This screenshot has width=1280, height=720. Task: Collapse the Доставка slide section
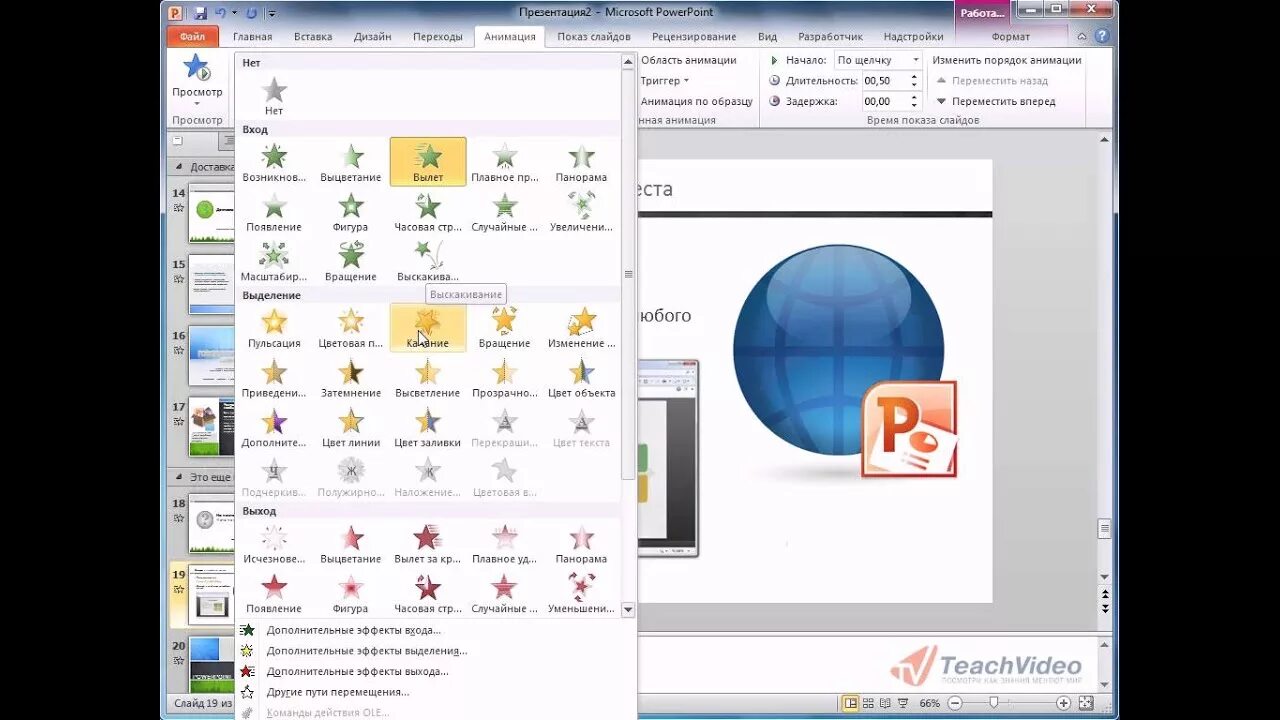click(x=179, y=167)
